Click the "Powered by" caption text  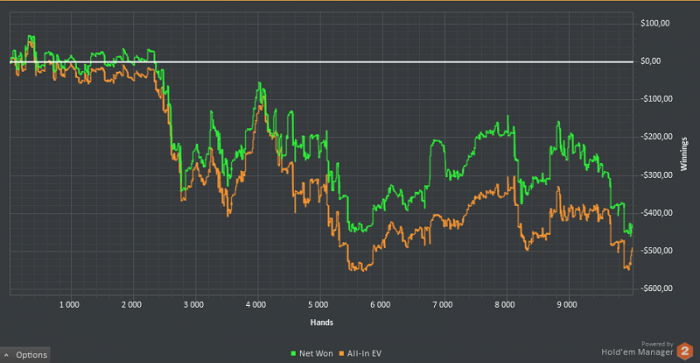[657, 344]
